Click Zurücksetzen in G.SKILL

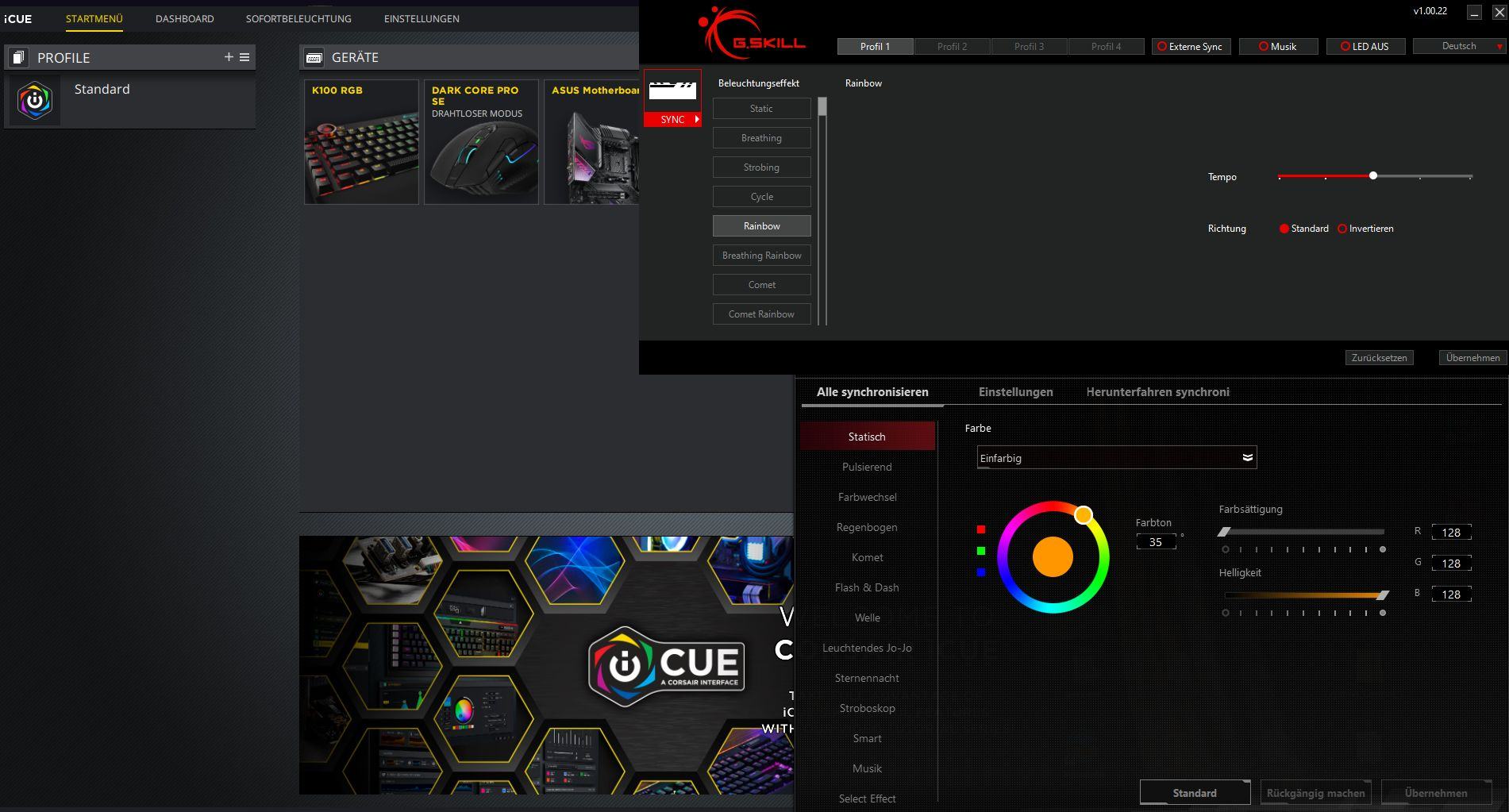coord(1379,358)
